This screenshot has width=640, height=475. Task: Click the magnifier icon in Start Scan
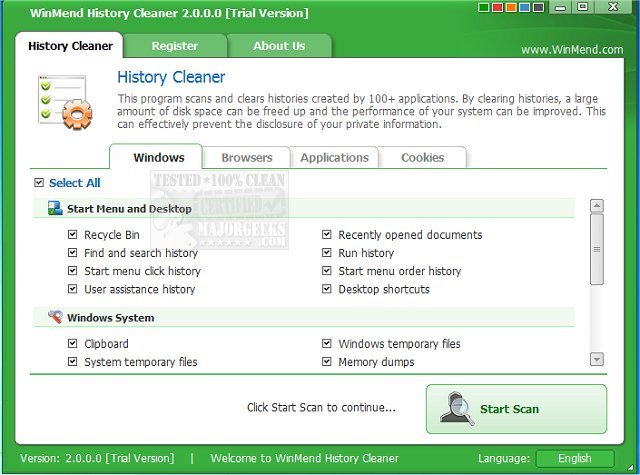[457, 408]
